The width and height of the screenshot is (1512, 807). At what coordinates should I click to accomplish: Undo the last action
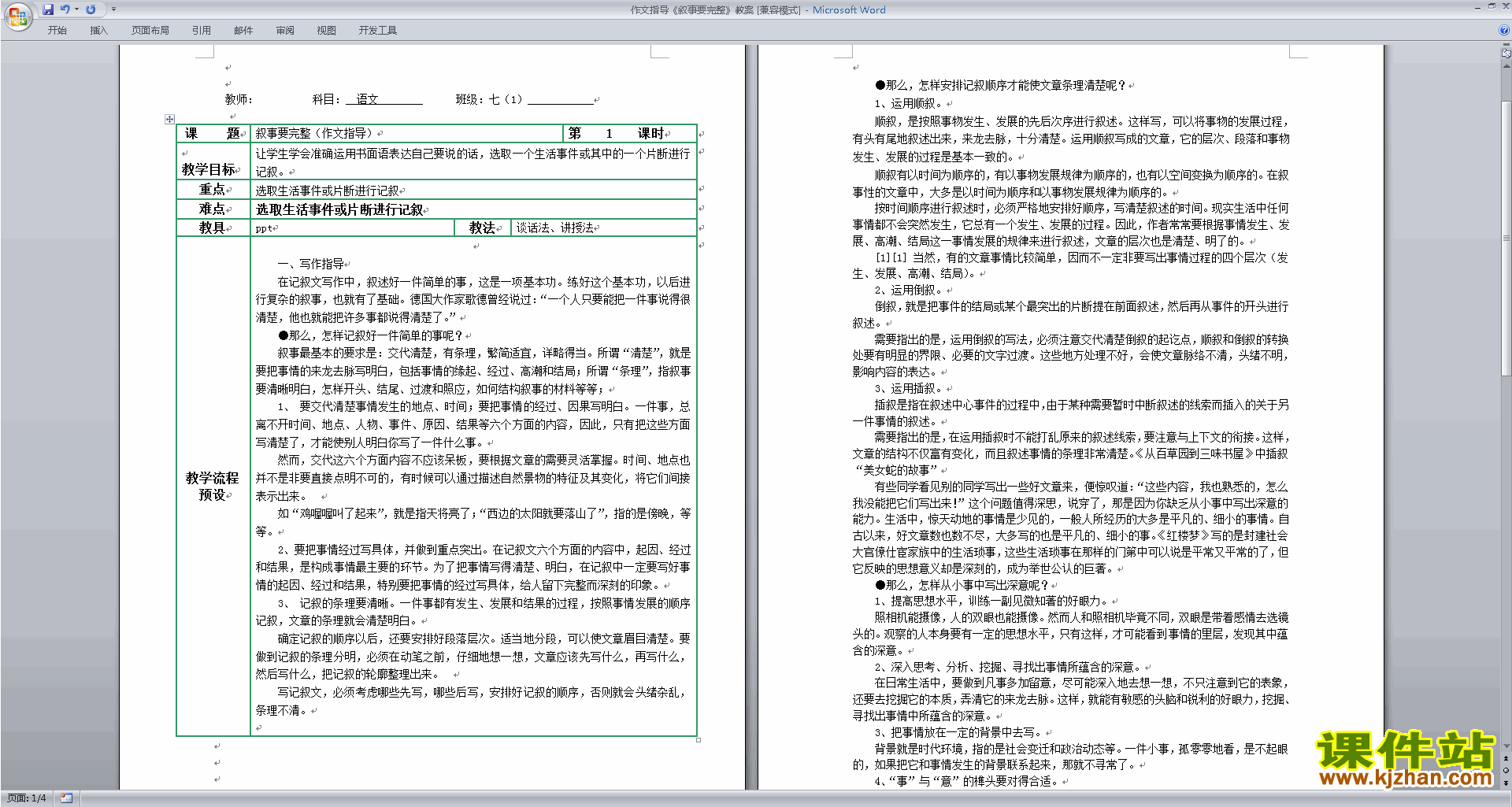pos(65,9)
